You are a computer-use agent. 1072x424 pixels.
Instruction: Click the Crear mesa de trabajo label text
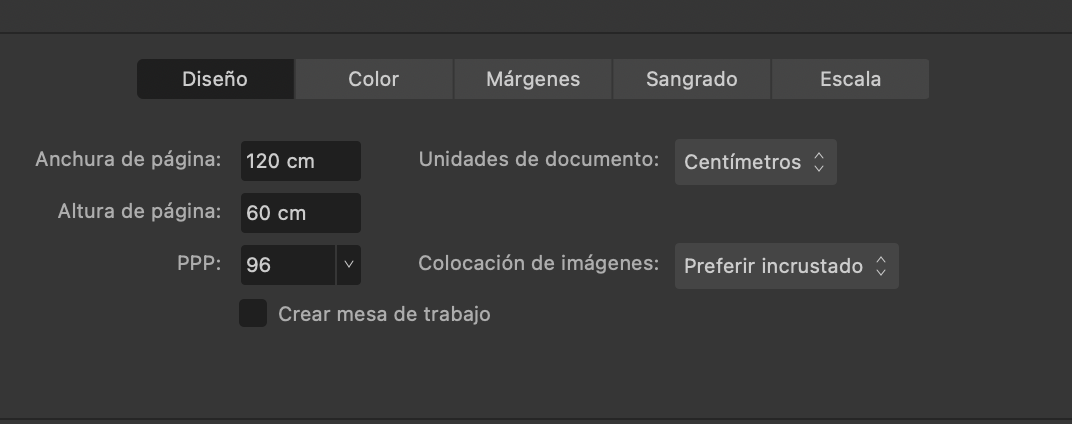pyautogui.click(x=384, y=315)
